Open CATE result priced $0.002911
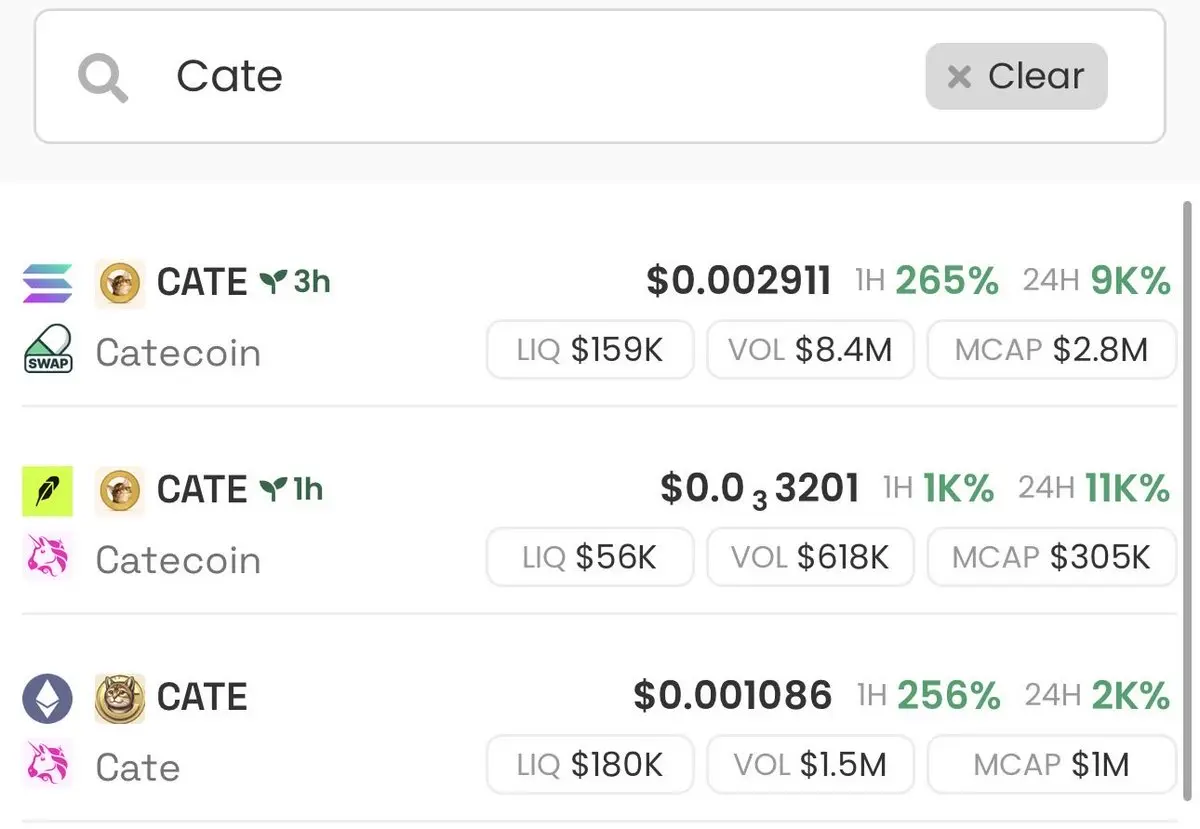The height and width of the screenshot is (829, 1200). 598,316
